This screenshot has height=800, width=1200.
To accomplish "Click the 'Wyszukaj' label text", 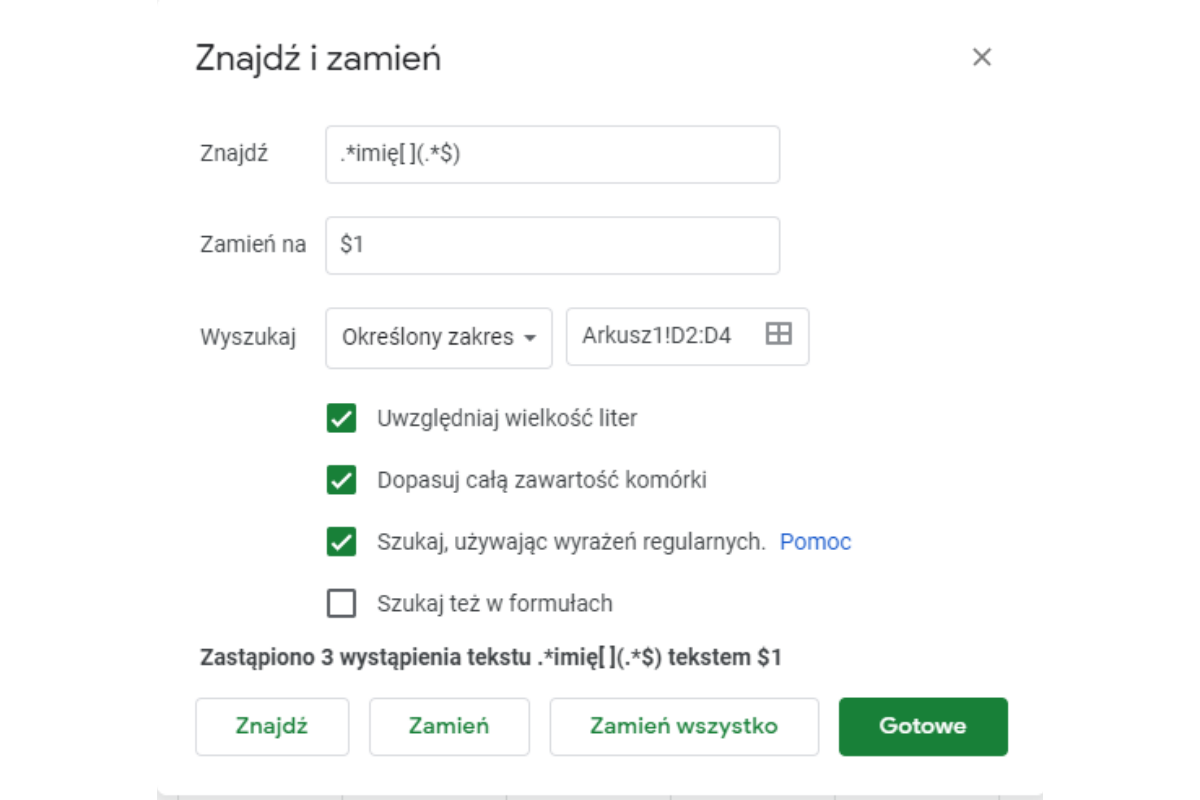I will (x=248, y=337).
